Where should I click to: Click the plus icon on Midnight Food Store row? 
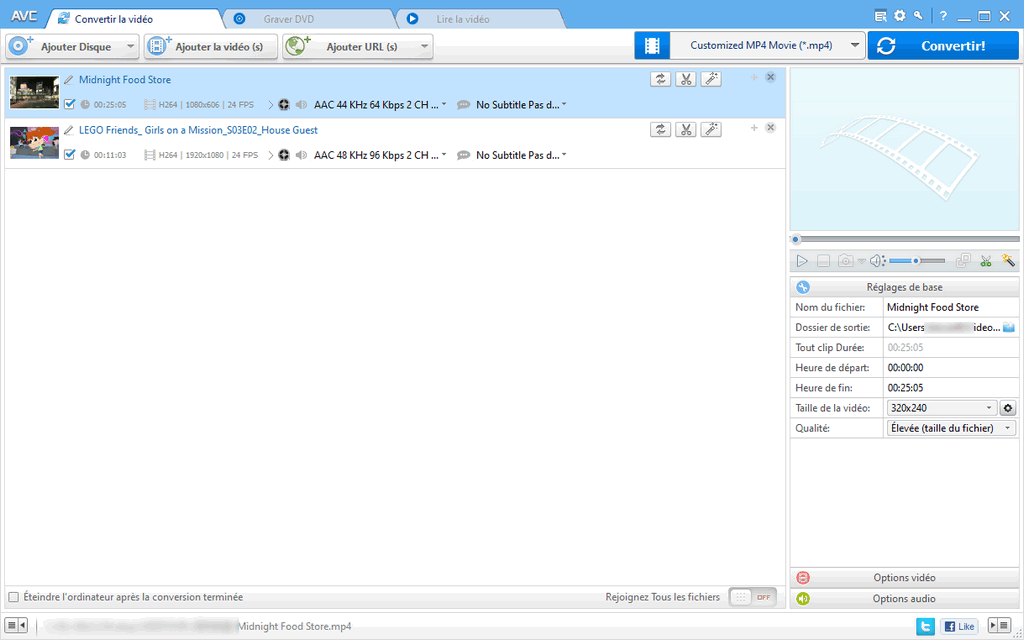click(x=754, y=77)
